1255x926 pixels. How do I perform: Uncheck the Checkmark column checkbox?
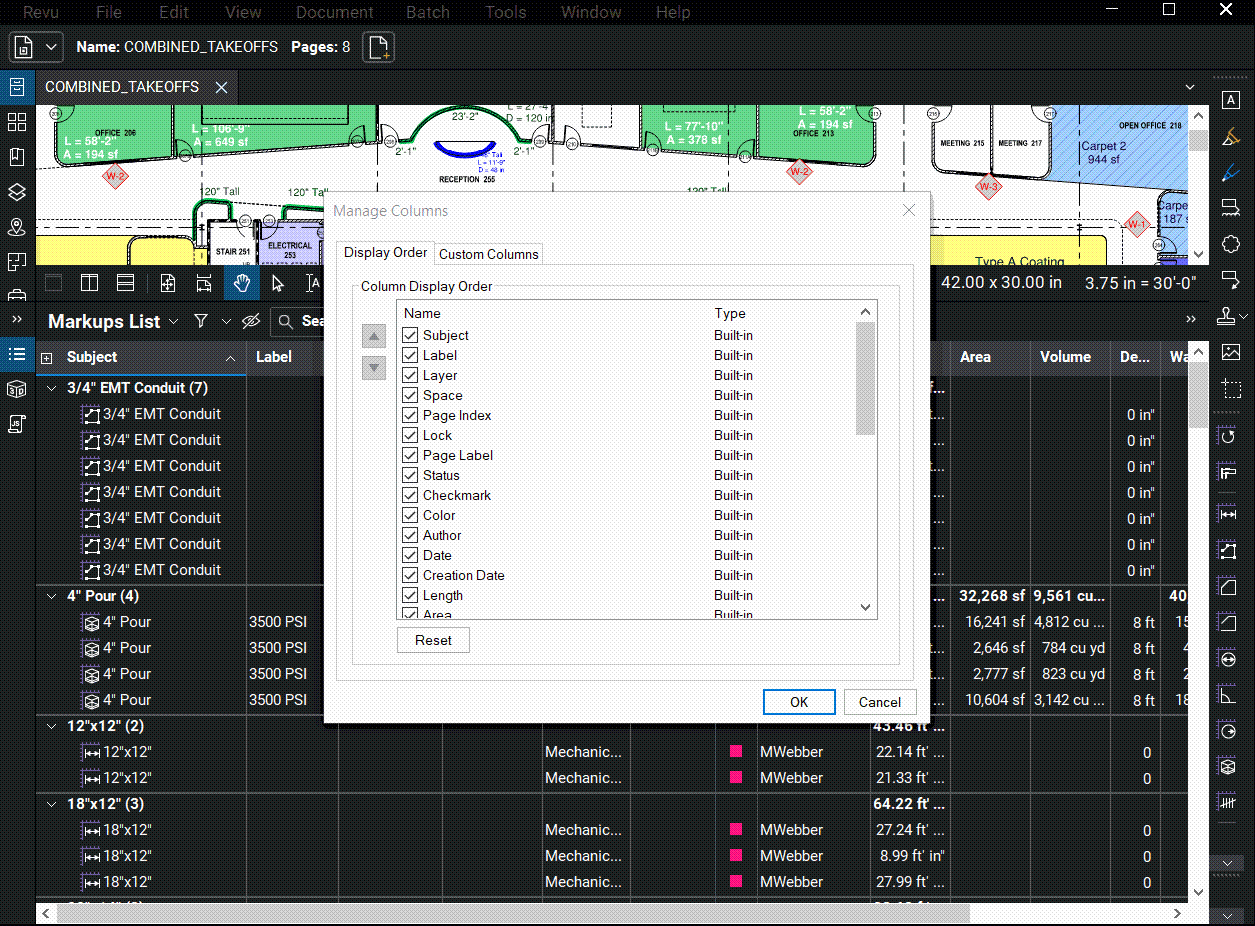410,495
